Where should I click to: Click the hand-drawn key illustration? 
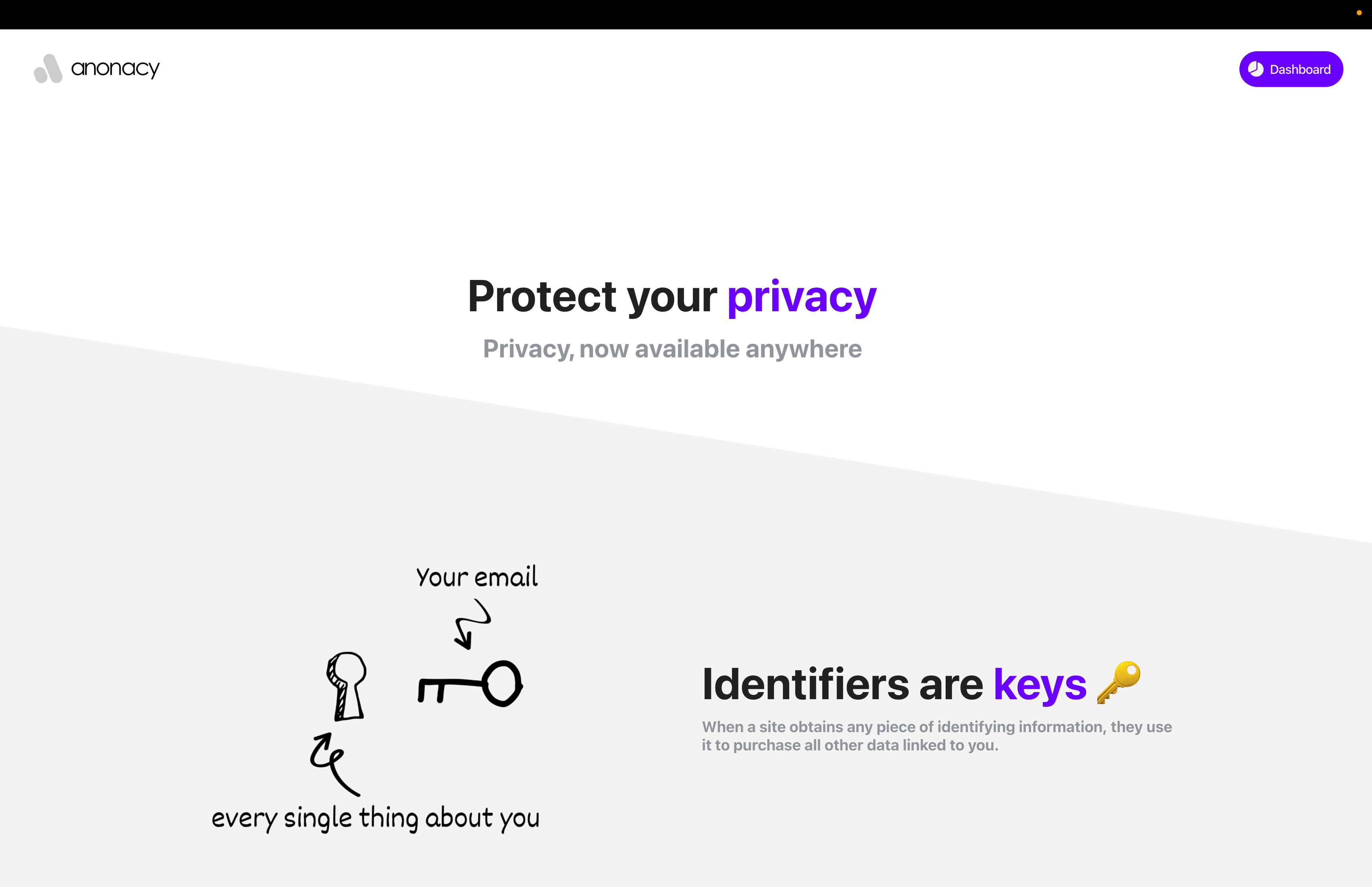[x=470, y=684]
